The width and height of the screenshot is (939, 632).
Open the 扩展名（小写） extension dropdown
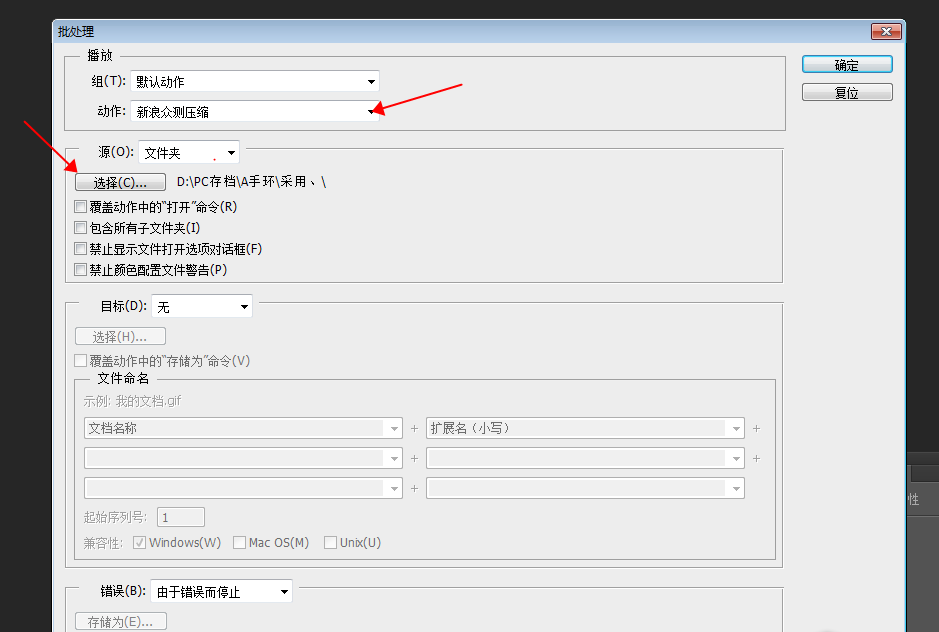tap(737, 428)
